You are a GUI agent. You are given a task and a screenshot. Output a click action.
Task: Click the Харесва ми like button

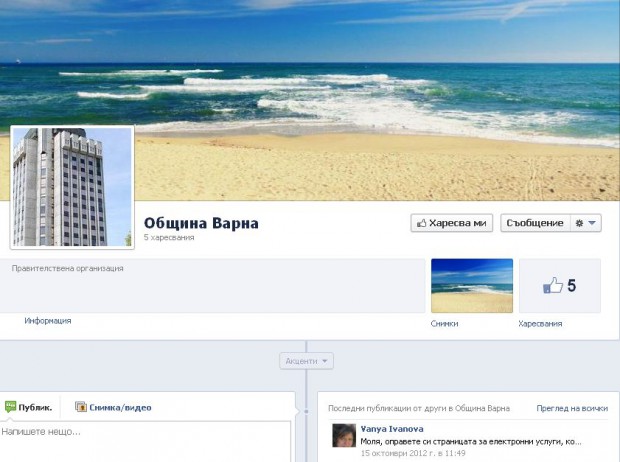click(452, 223)
